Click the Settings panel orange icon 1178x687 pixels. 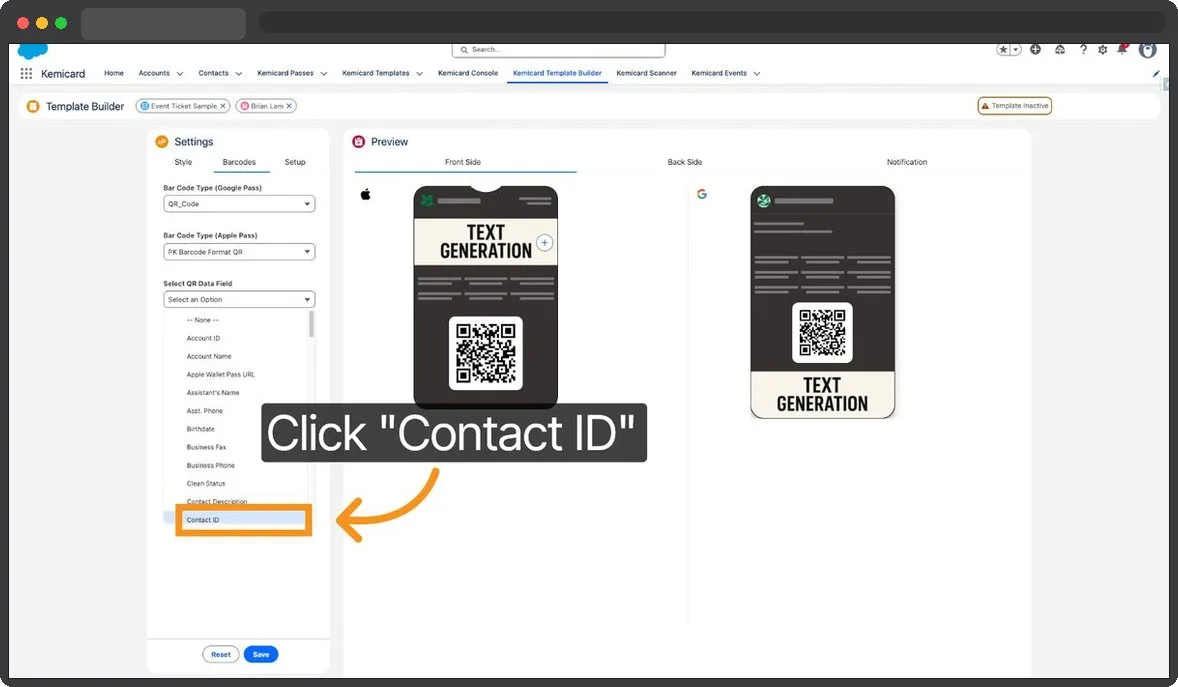[162, 142]
